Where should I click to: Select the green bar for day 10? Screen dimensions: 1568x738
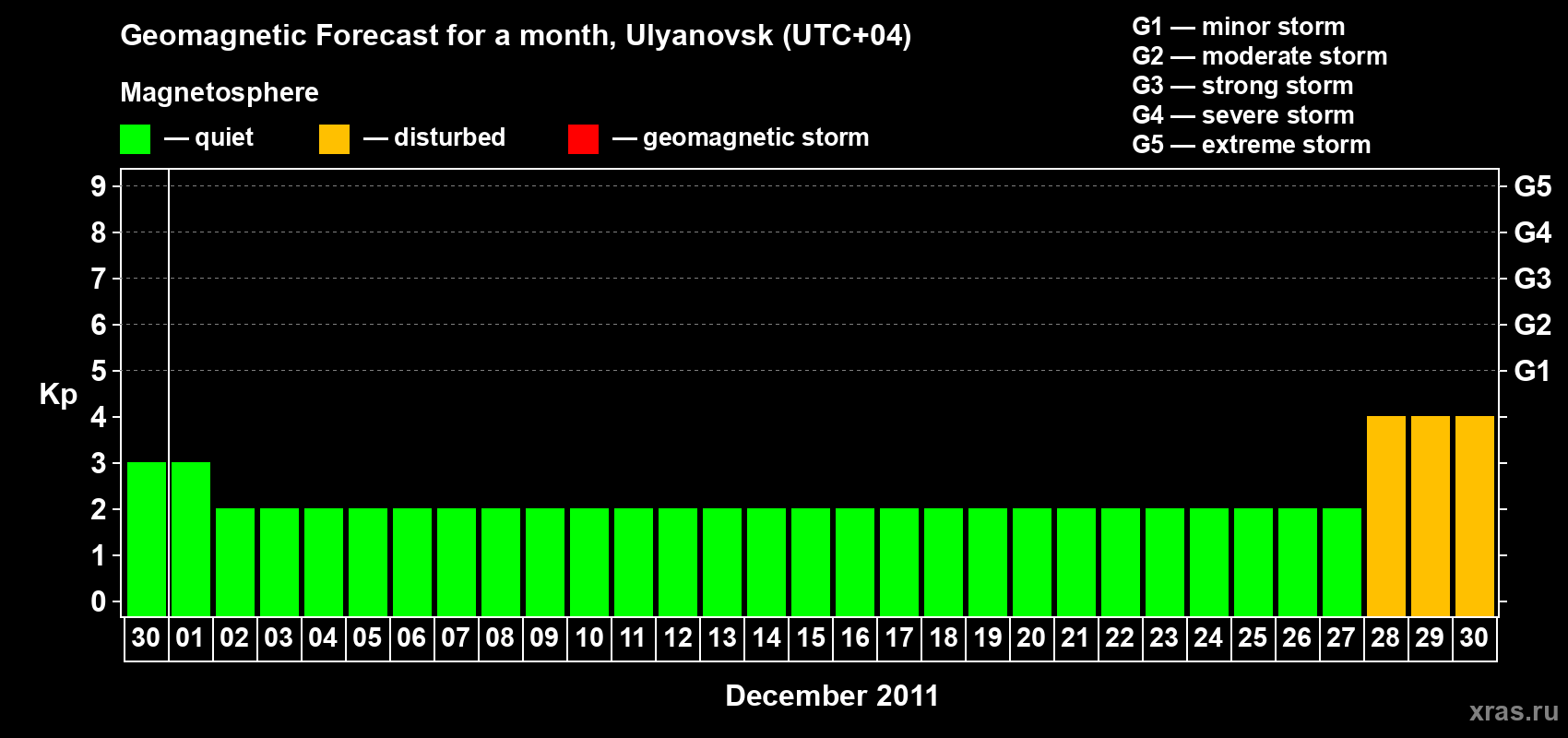[x=589, y=562]
